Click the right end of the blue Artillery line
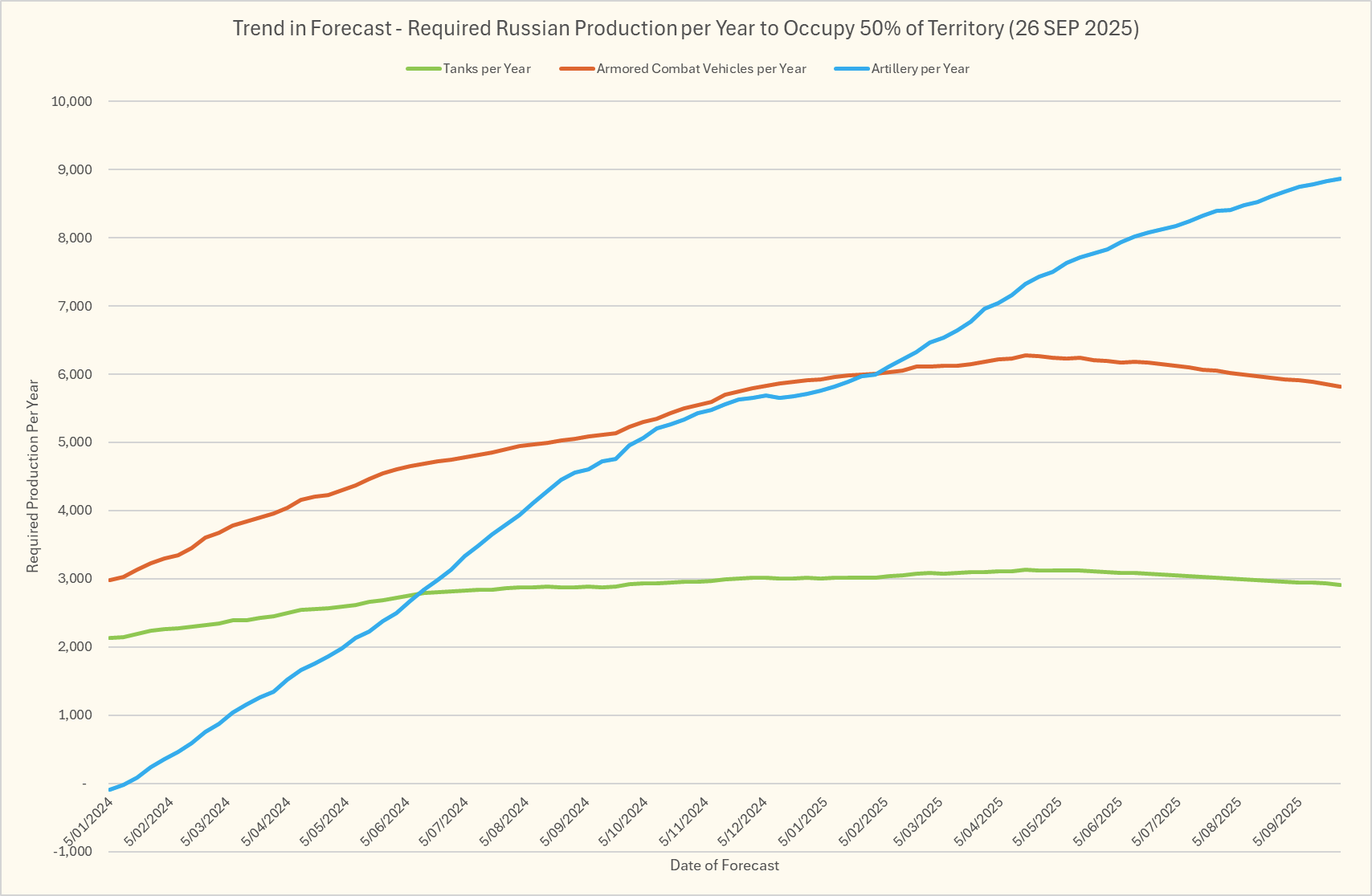 1339,179
